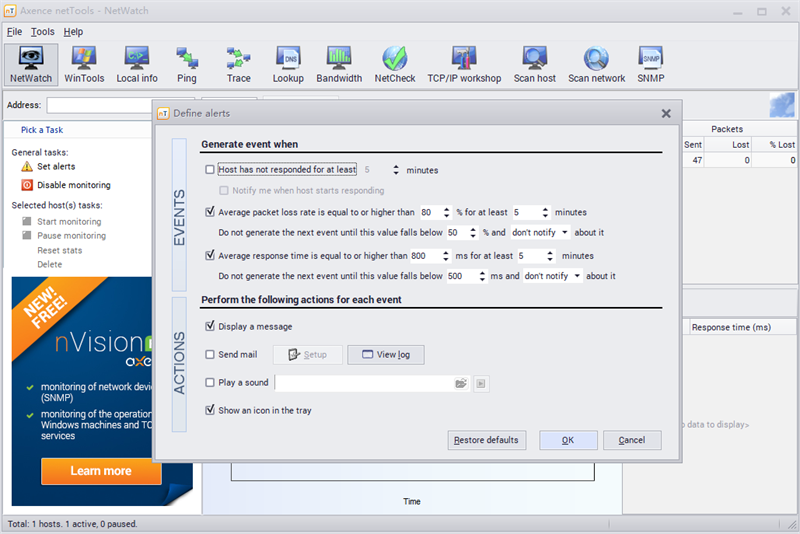The image size is (800, 534).
Task: Click the Set alerts task link
Action: point(56,167)
